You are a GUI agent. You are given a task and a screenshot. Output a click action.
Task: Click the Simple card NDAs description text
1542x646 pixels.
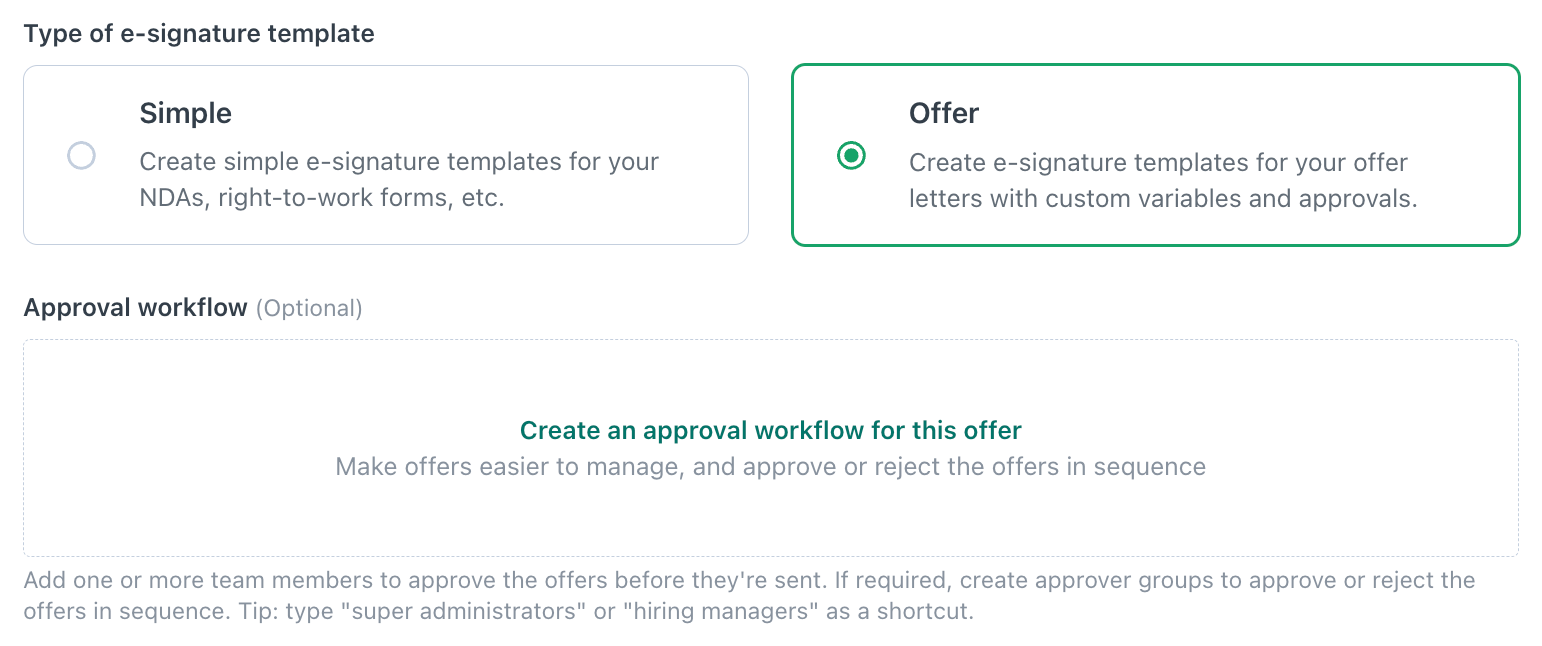coord(399,162)
